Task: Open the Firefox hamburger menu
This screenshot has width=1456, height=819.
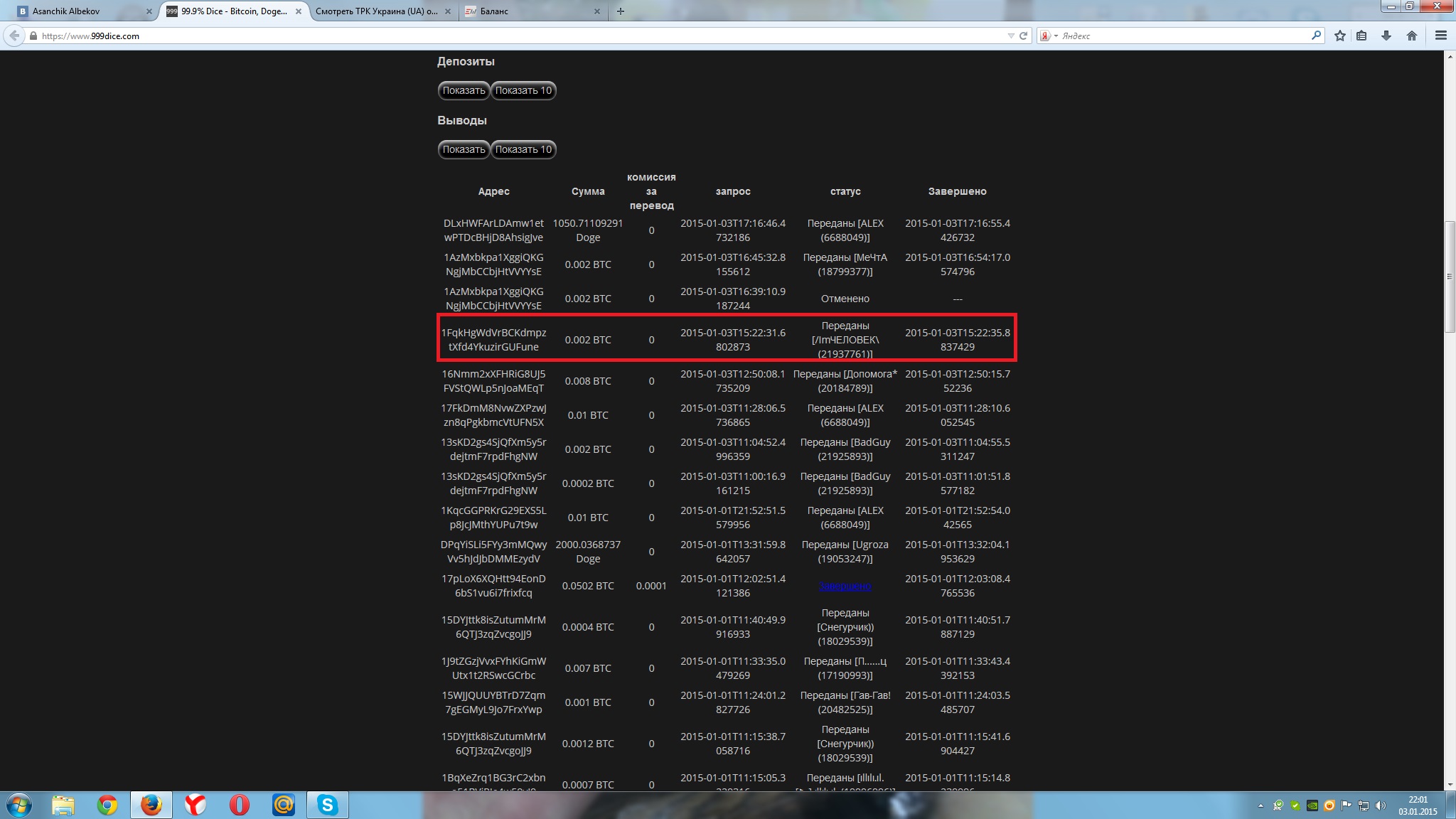Action: (x=1441, y=36)
